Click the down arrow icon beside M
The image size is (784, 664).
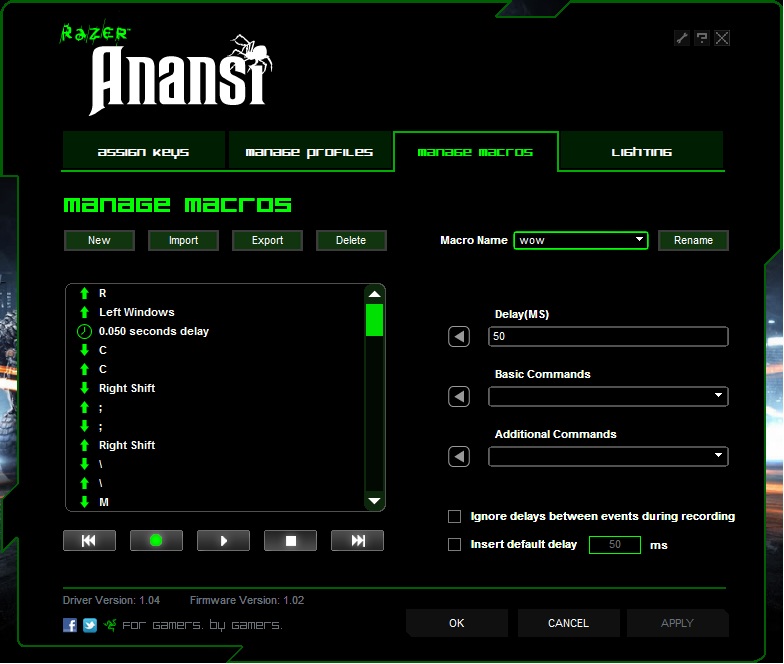point(84,502)
